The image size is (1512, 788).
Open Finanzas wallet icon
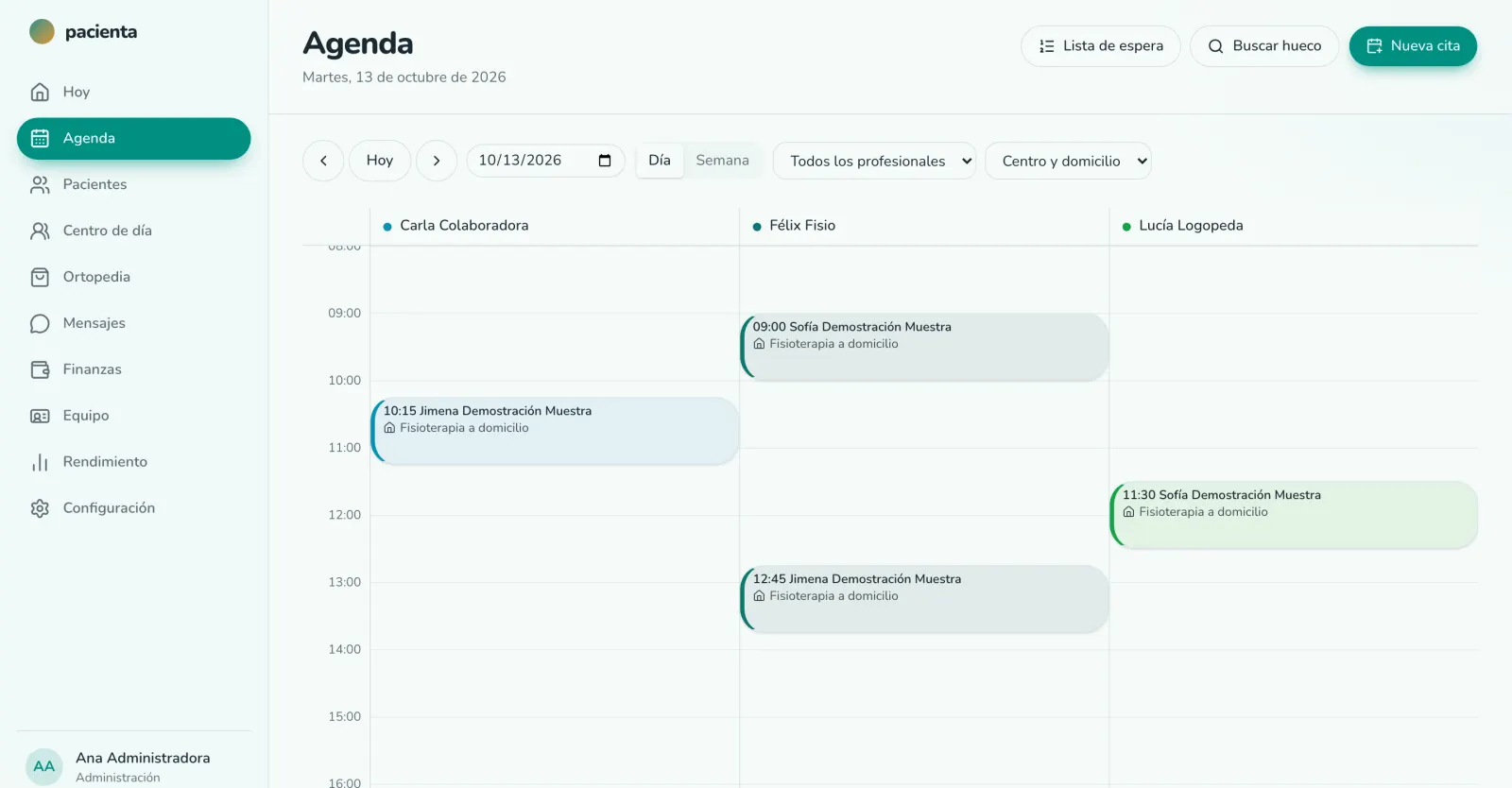click(40, 369)
